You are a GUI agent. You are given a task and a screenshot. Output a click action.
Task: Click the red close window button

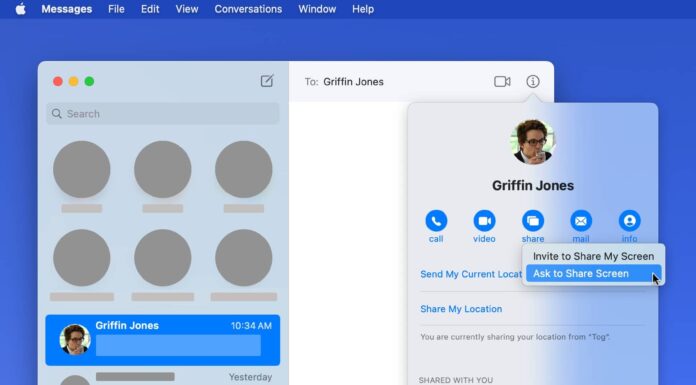[58, 81]
